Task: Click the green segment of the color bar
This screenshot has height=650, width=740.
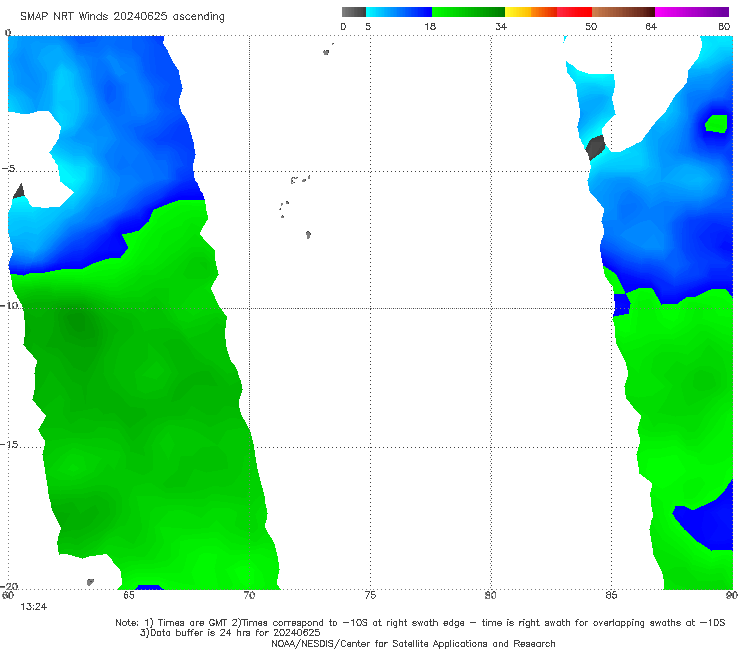Action: click(468, 12)
